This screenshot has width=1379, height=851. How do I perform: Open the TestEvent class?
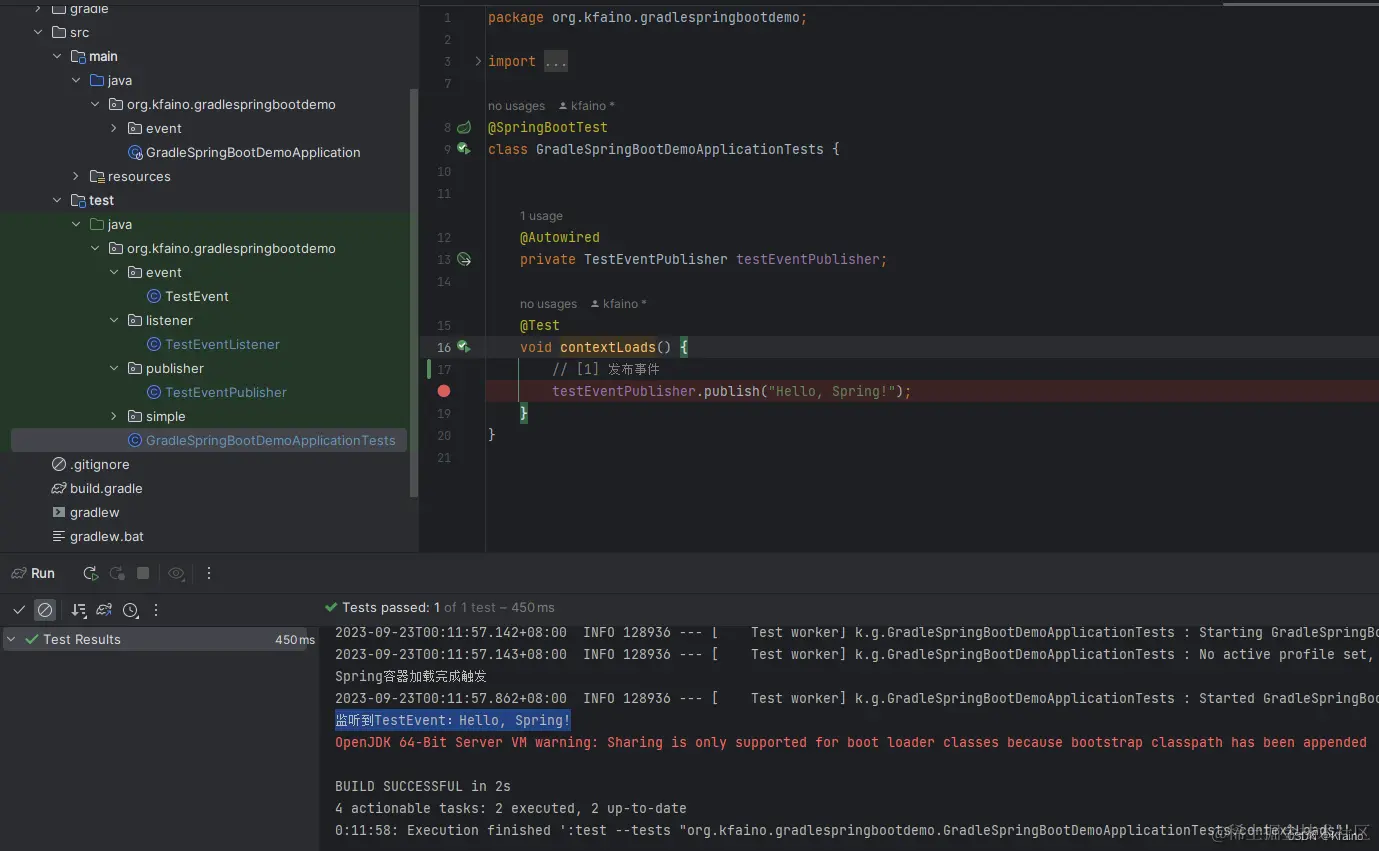point(197,296)
